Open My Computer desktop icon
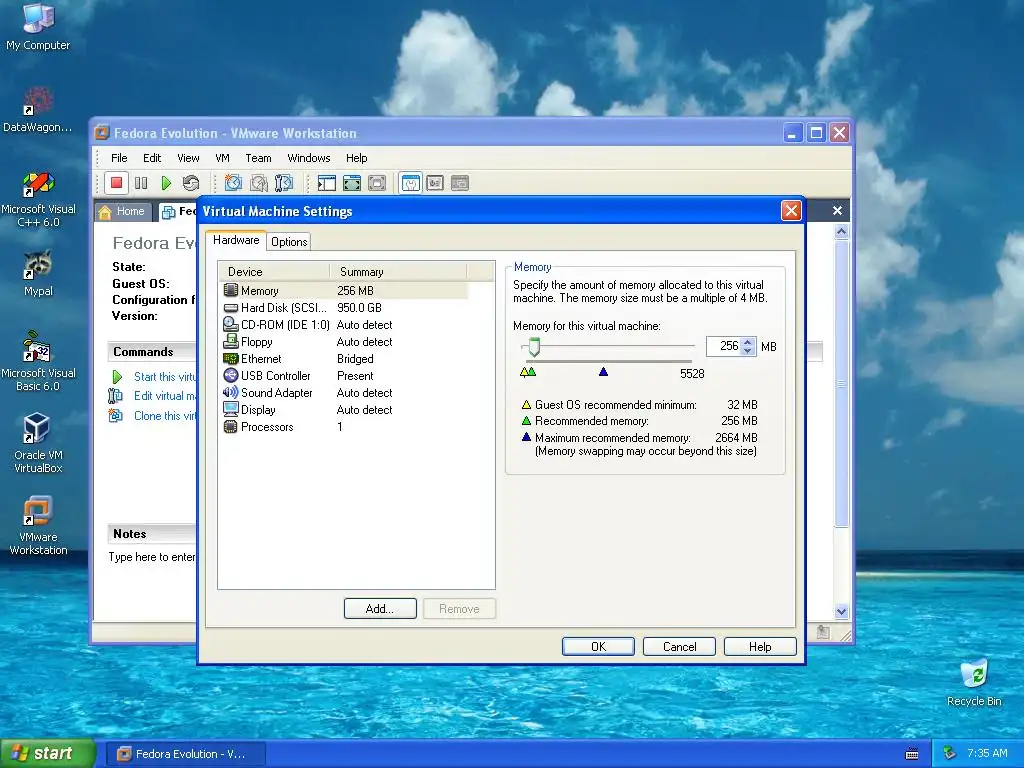Screen dimensions: 1024x768 (38, 26)
